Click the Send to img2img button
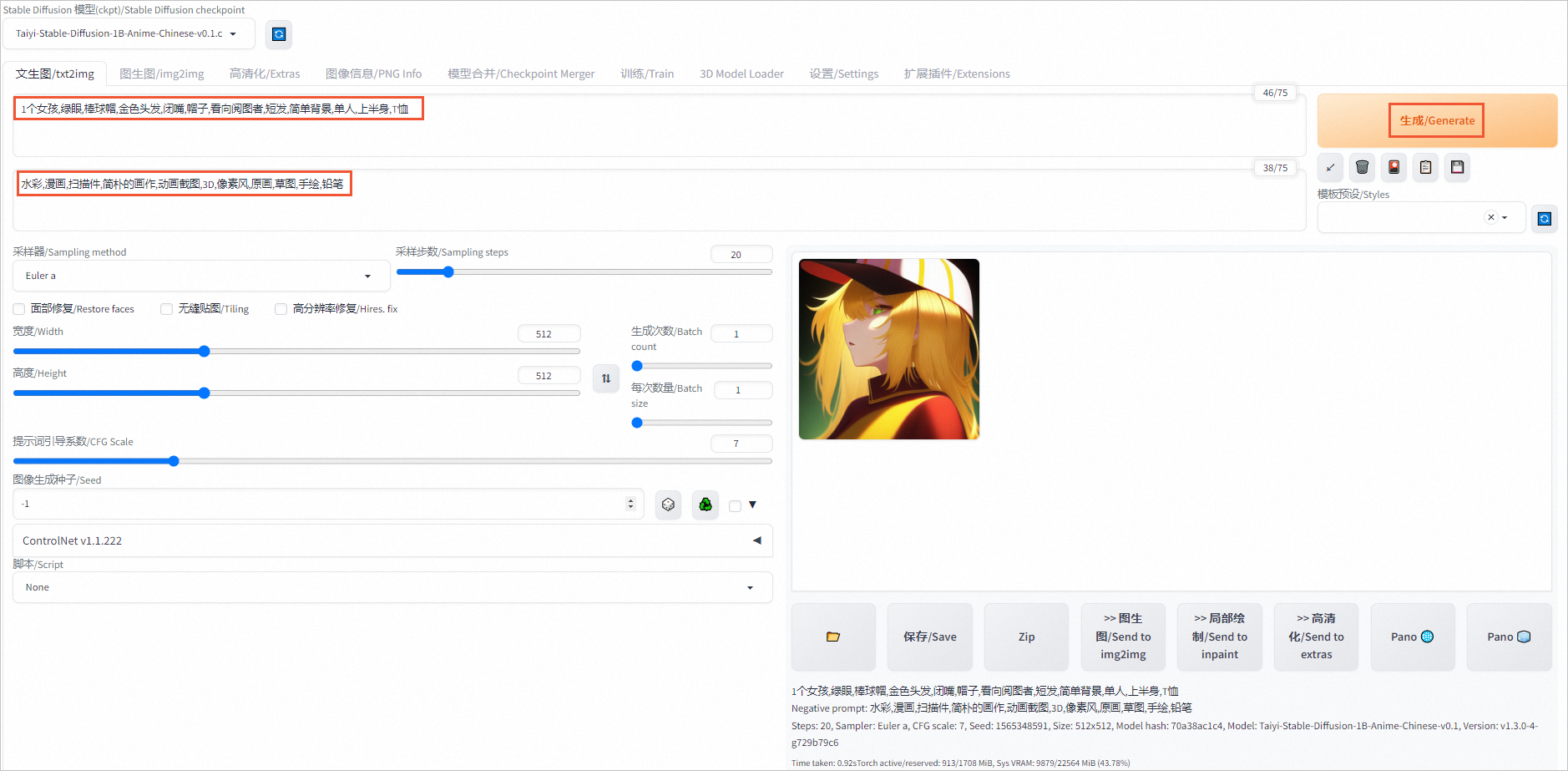This screenshot has height=771, width=1568. pos(1123,637)
